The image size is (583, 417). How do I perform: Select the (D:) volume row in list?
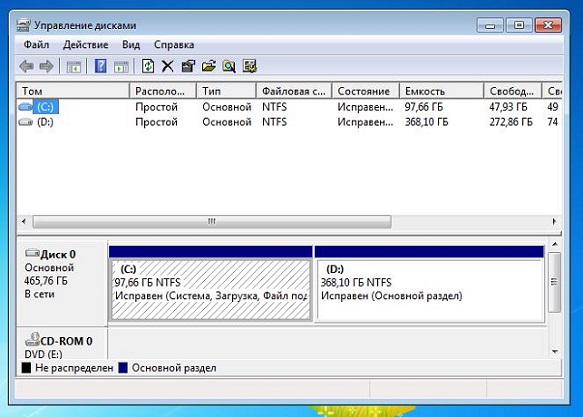coord(289,122)
